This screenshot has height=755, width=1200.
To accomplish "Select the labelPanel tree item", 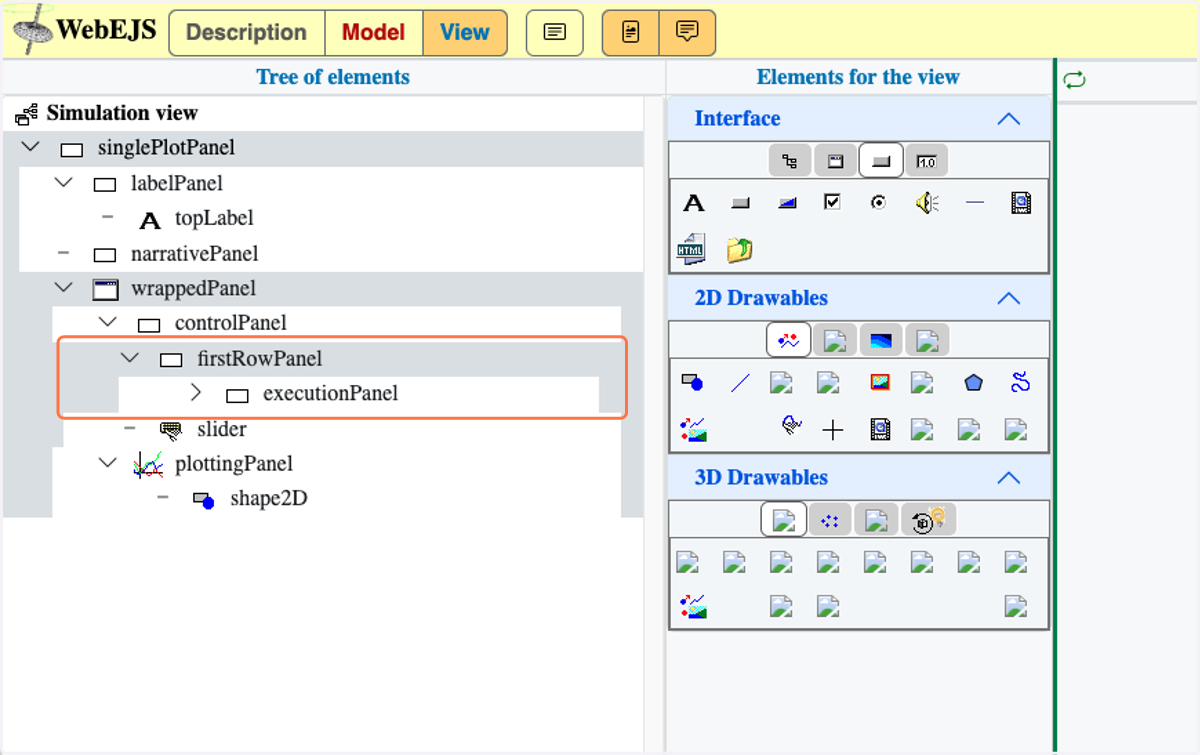I will click(177, 183).
